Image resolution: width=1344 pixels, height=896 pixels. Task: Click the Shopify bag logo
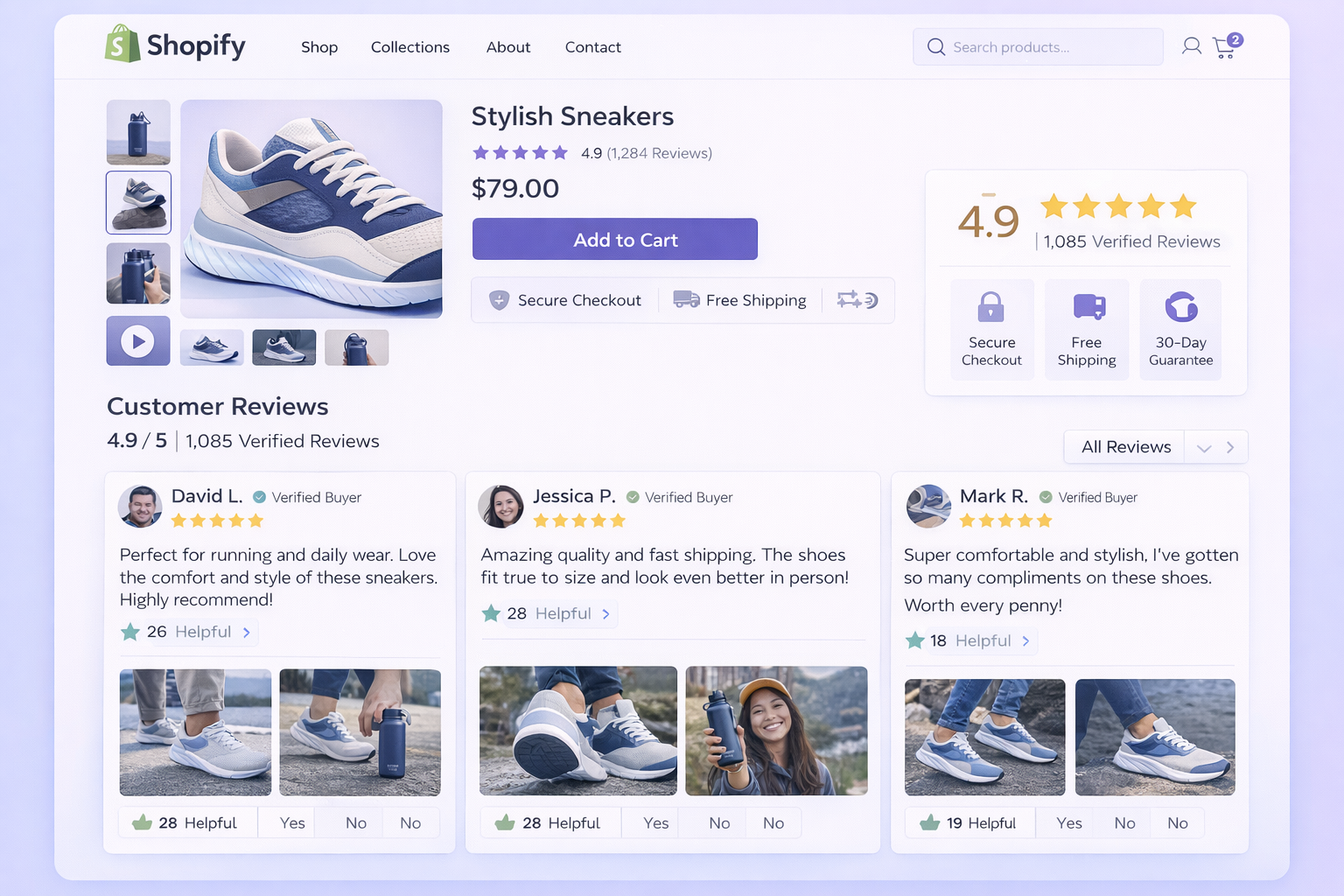(122, 44)
